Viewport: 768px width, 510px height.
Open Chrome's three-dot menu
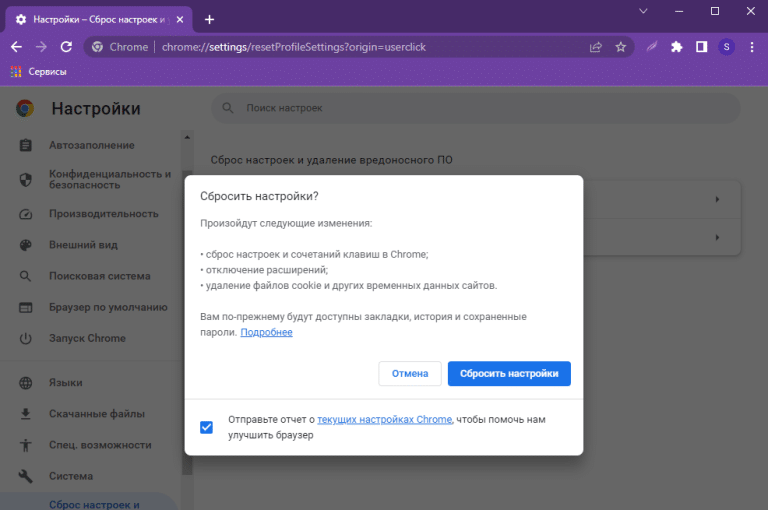click(x=752, y=47)
